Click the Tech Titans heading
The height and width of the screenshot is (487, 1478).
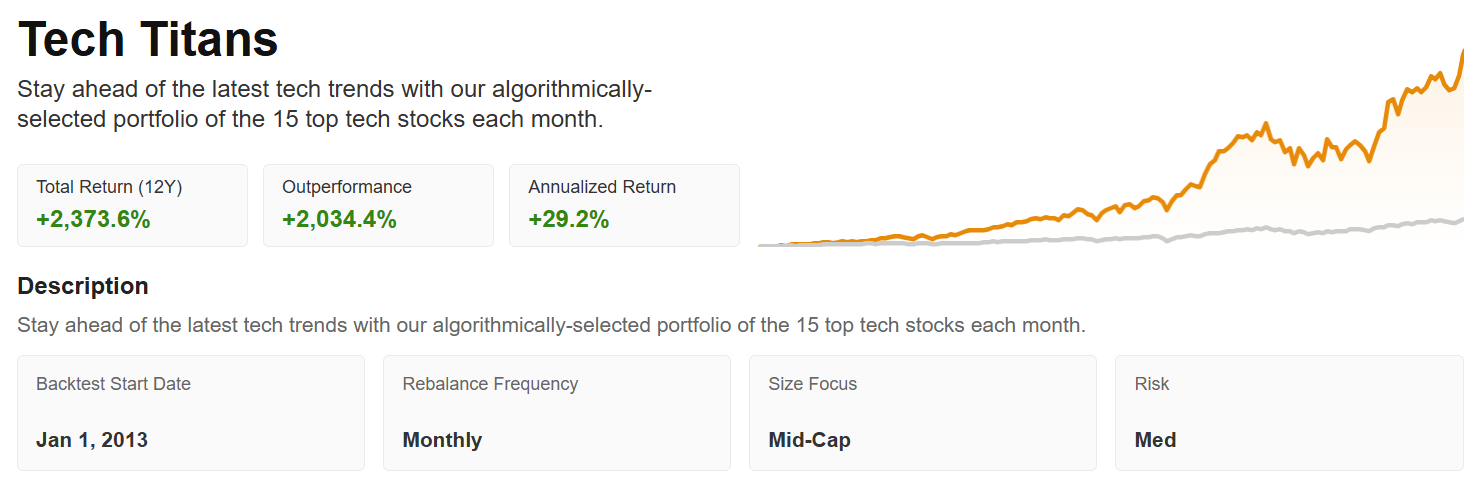coord(148,40)
